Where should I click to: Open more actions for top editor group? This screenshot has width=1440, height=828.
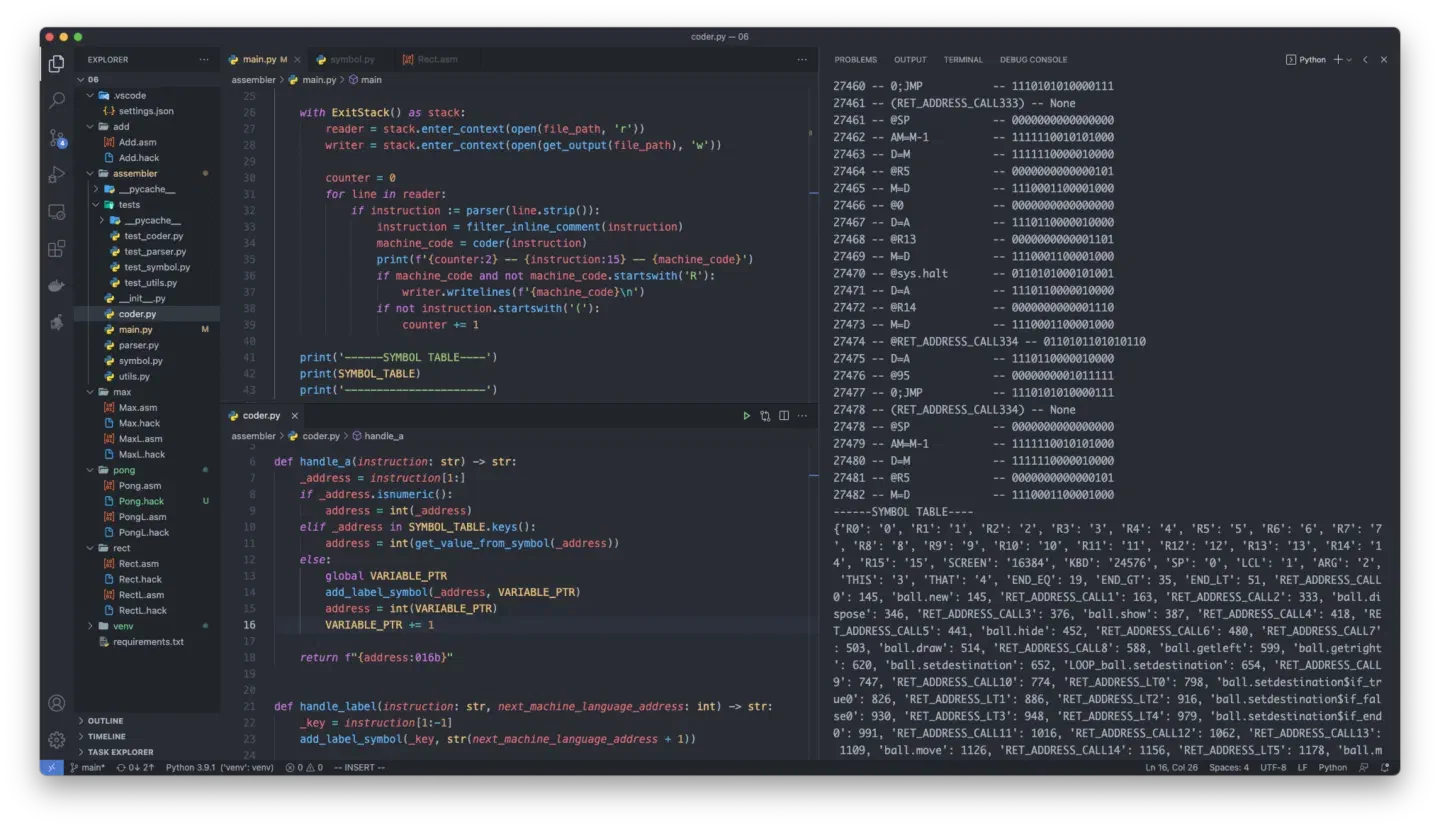802,60
